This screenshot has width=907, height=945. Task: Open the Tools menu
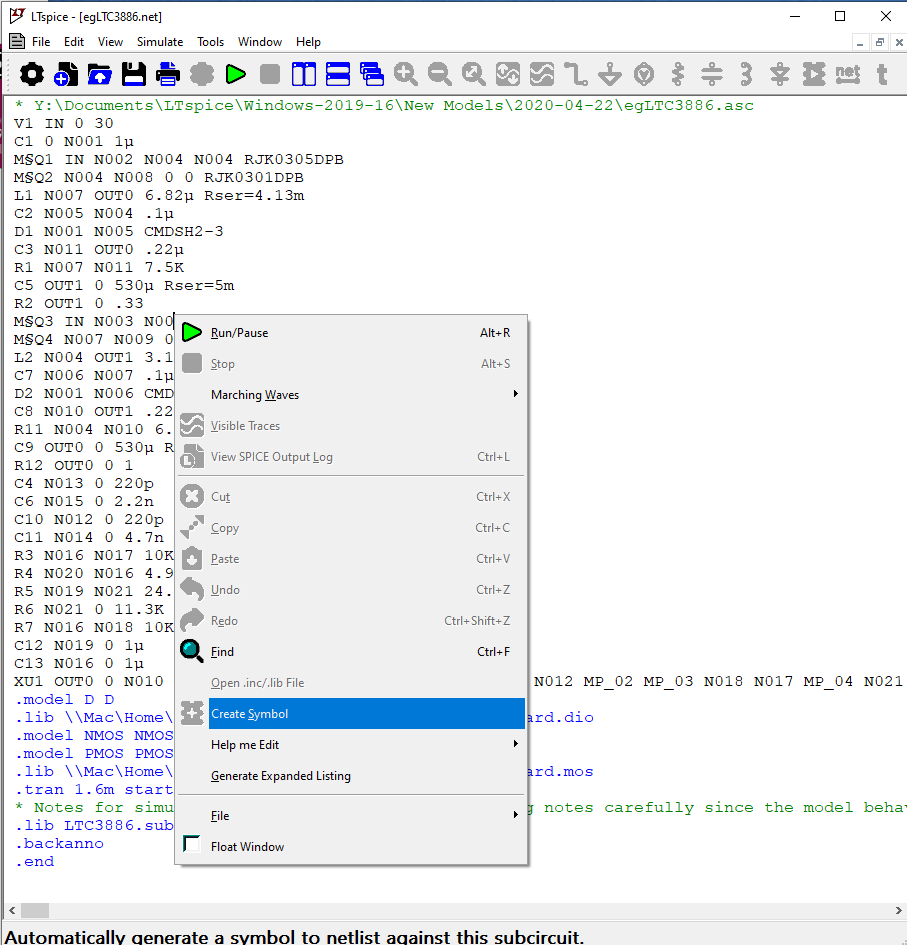tap(210, 42)
